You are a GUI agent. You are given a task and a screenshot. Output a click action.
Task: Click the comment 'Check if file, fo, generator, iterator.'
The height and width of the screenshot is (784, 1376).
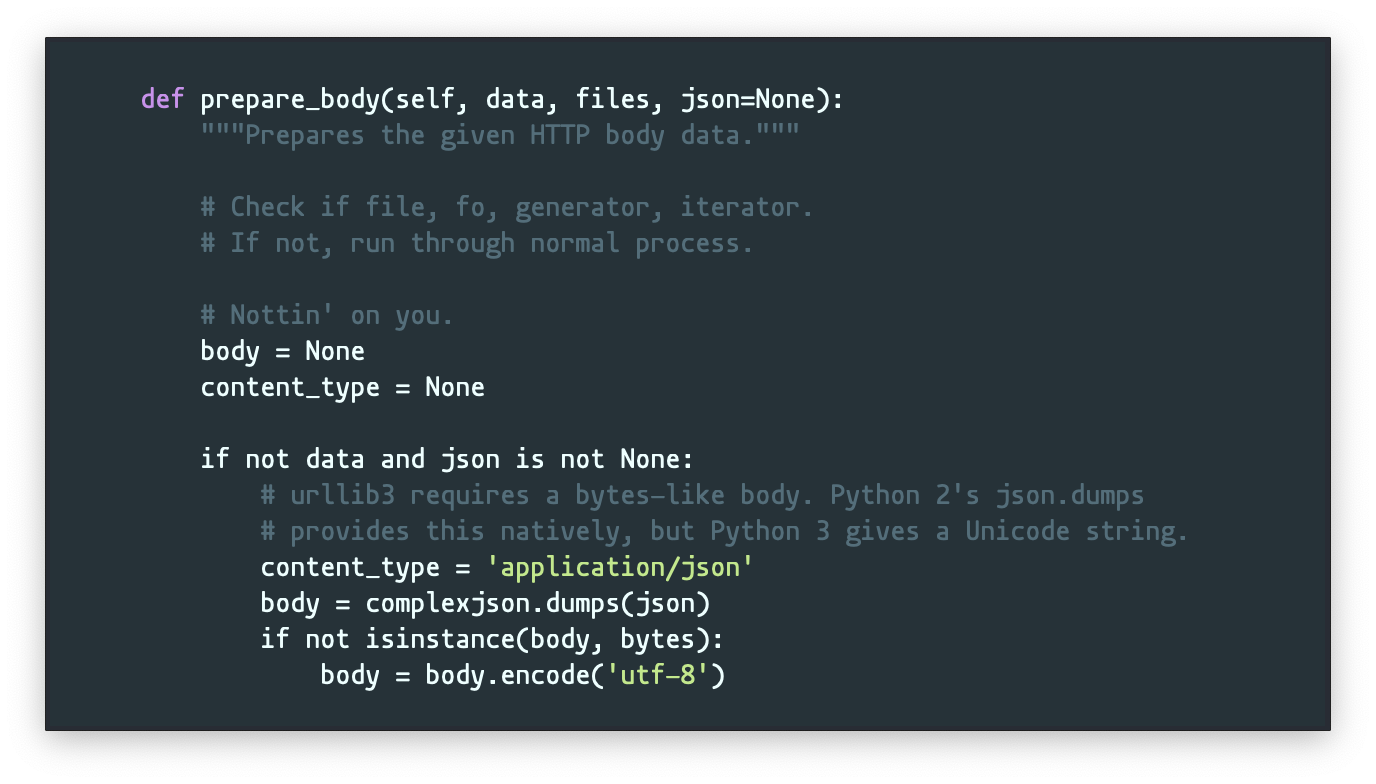507,207
